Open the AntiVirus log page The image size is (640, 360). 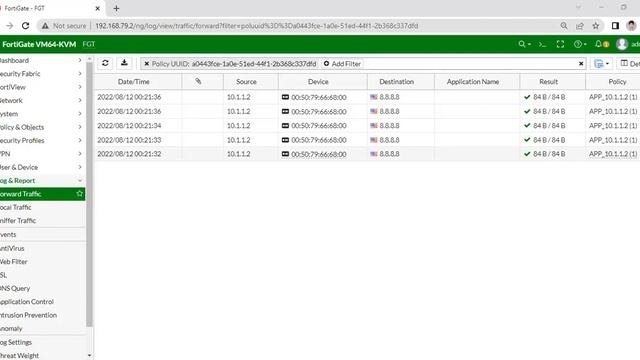click(x=42, y=248)
